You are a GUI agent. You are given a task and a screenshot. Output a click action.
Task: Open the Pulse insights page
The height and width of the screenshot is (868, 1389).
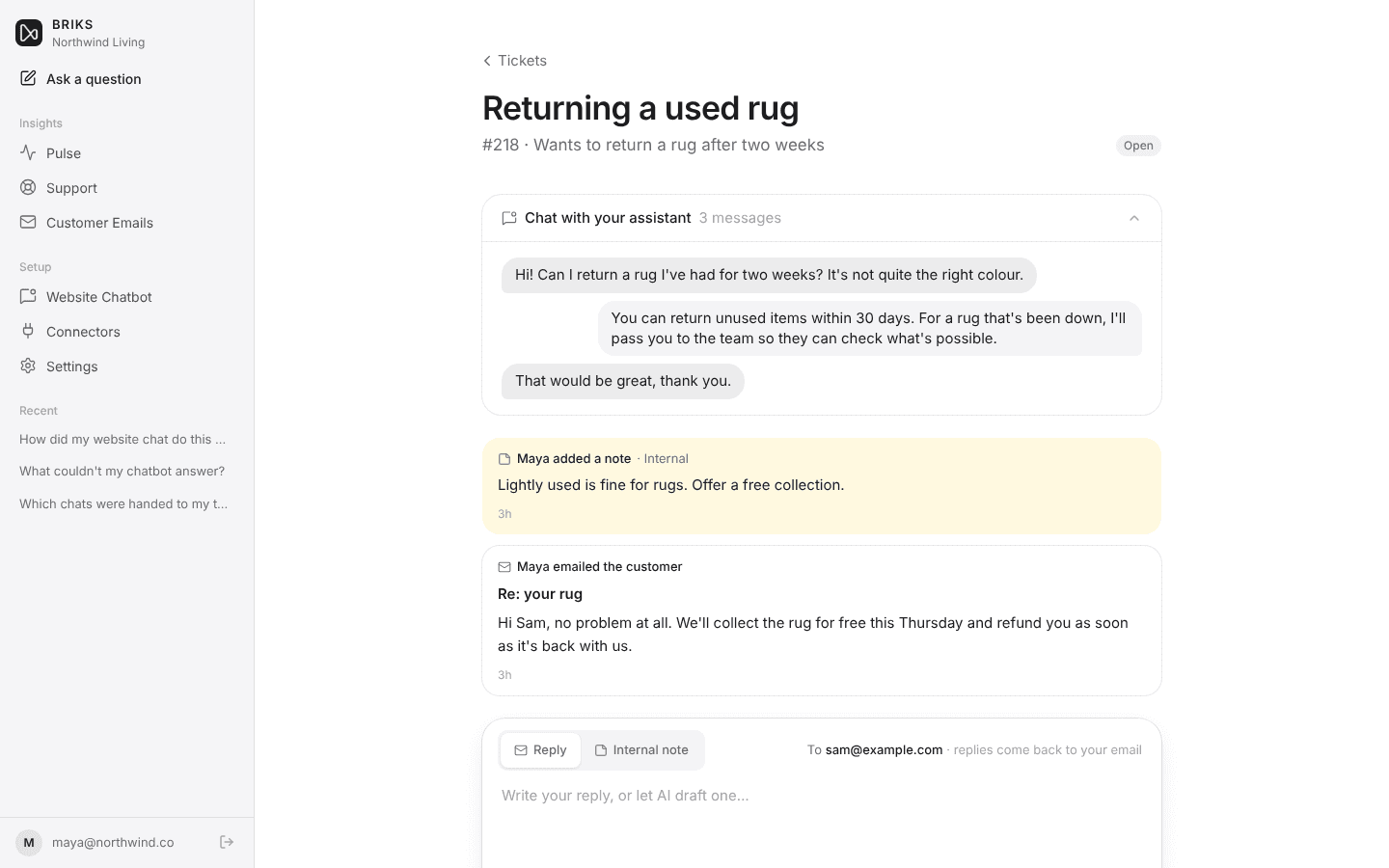click(x=127, y=152)
